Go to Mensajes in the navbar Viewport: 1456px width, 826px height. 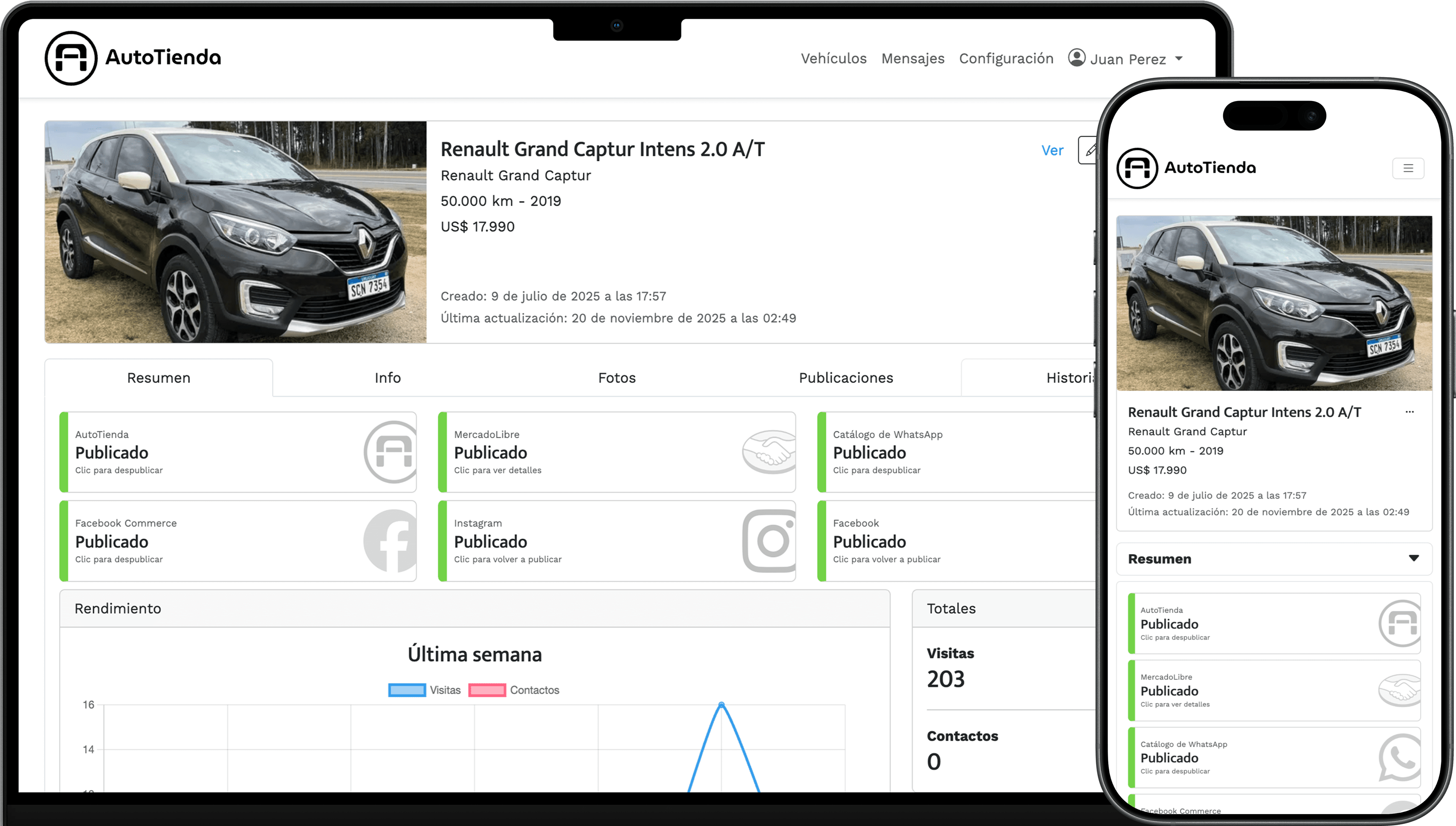pos(912,58)
